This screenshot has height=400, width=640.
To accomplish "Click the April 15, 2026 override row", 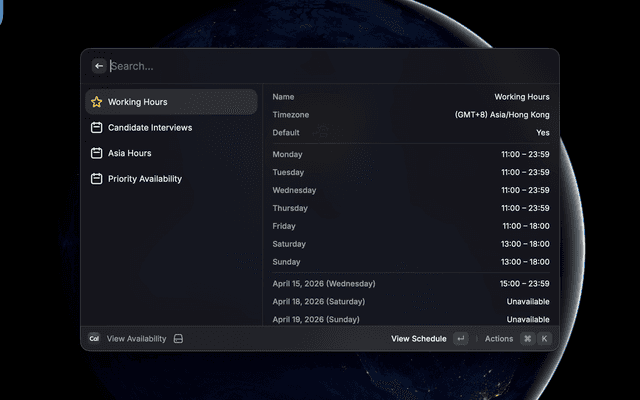I will (410, 283).
